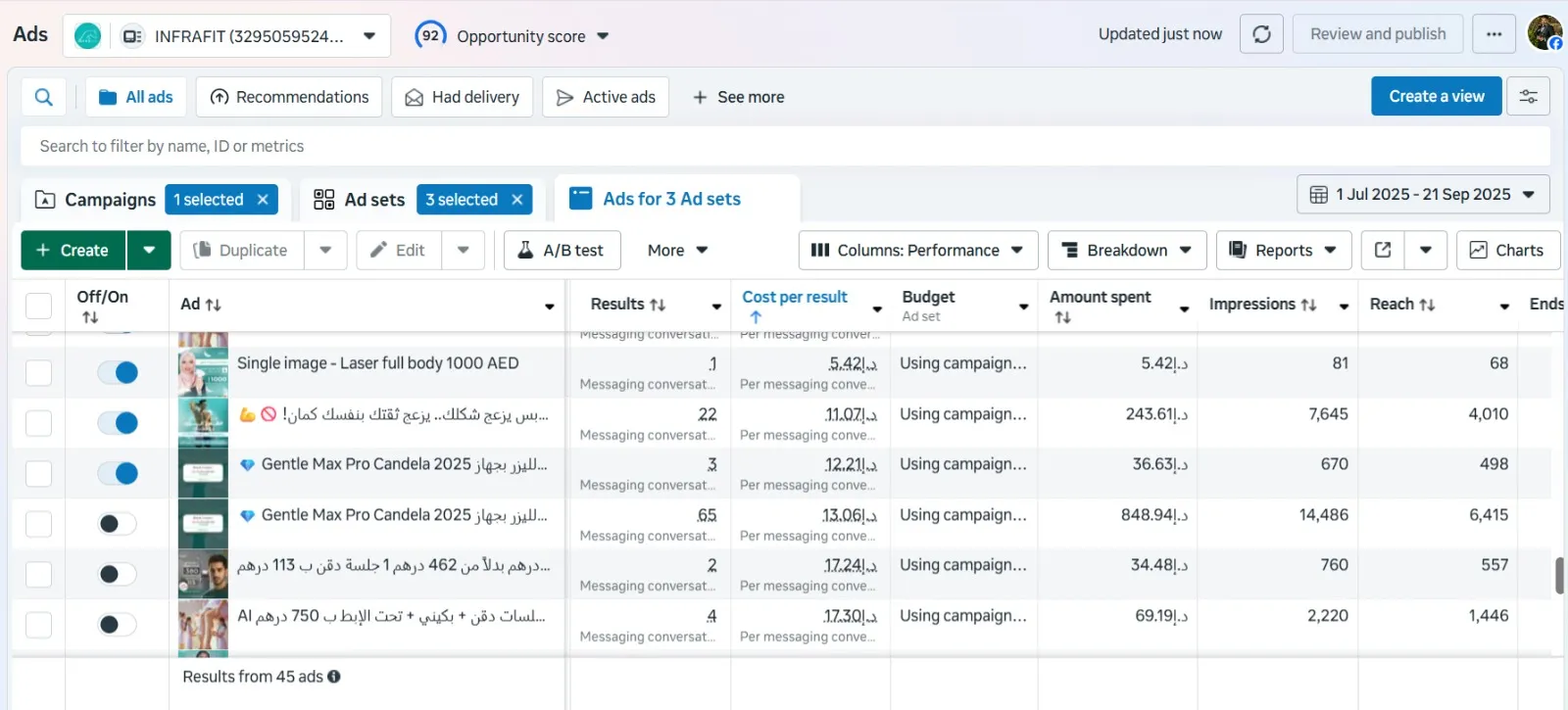Click the refresh data icon
This screenshot has width=1568, height=710.
coord(1261,34)
